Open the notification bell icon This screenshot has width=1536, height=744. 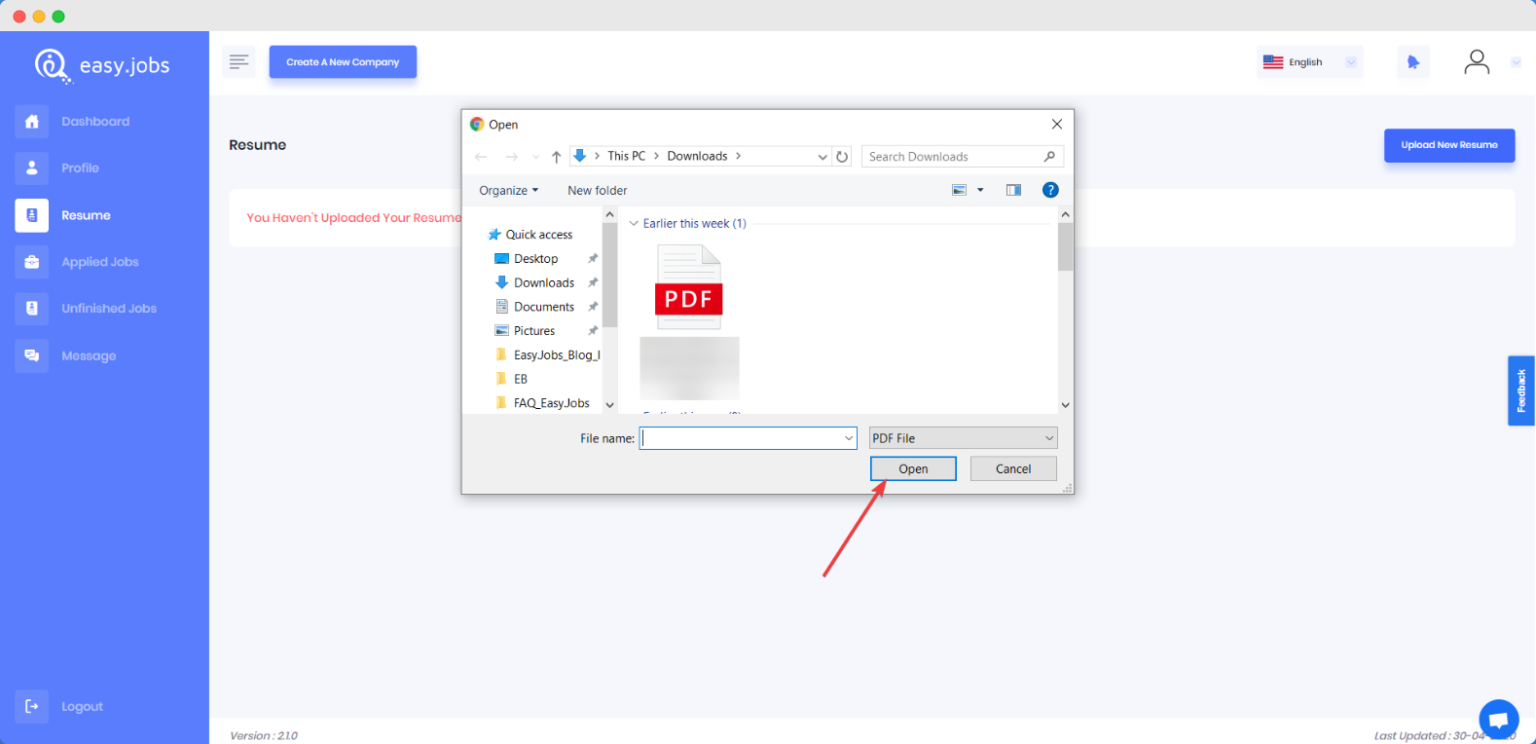(1413, 62)
